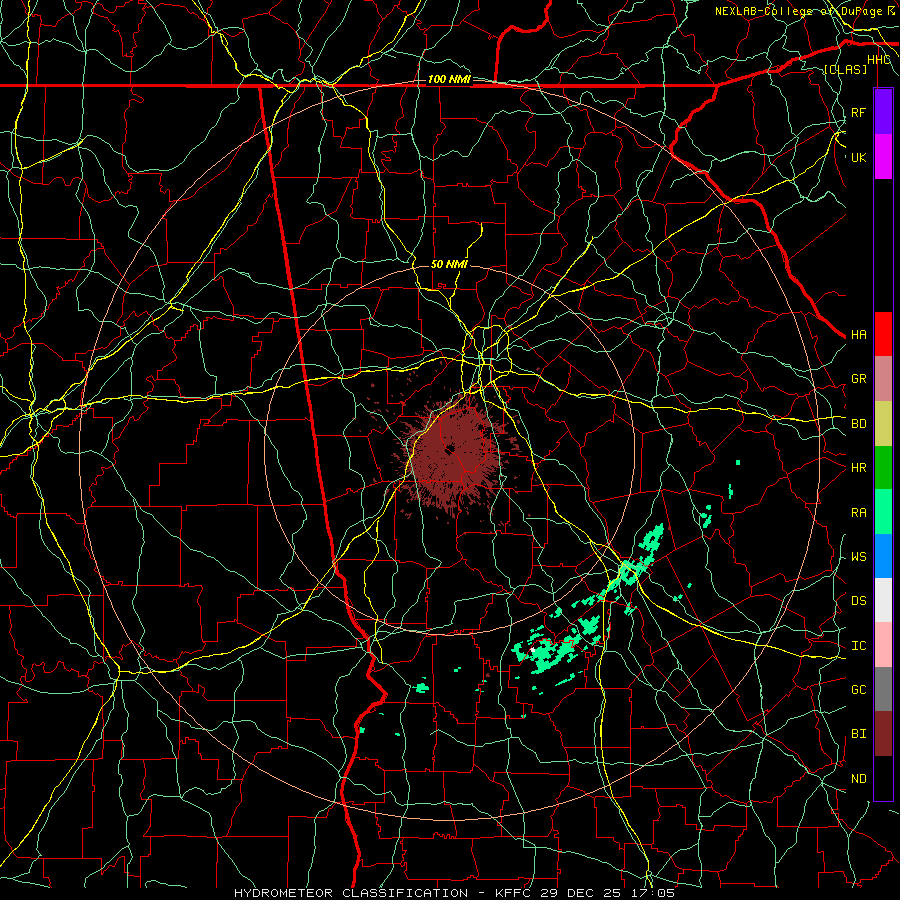Image resolution: width=900 pixels, height=900 pixels.
Task: Select the BD yellow legend swatch
Action: tap(883, 424)
